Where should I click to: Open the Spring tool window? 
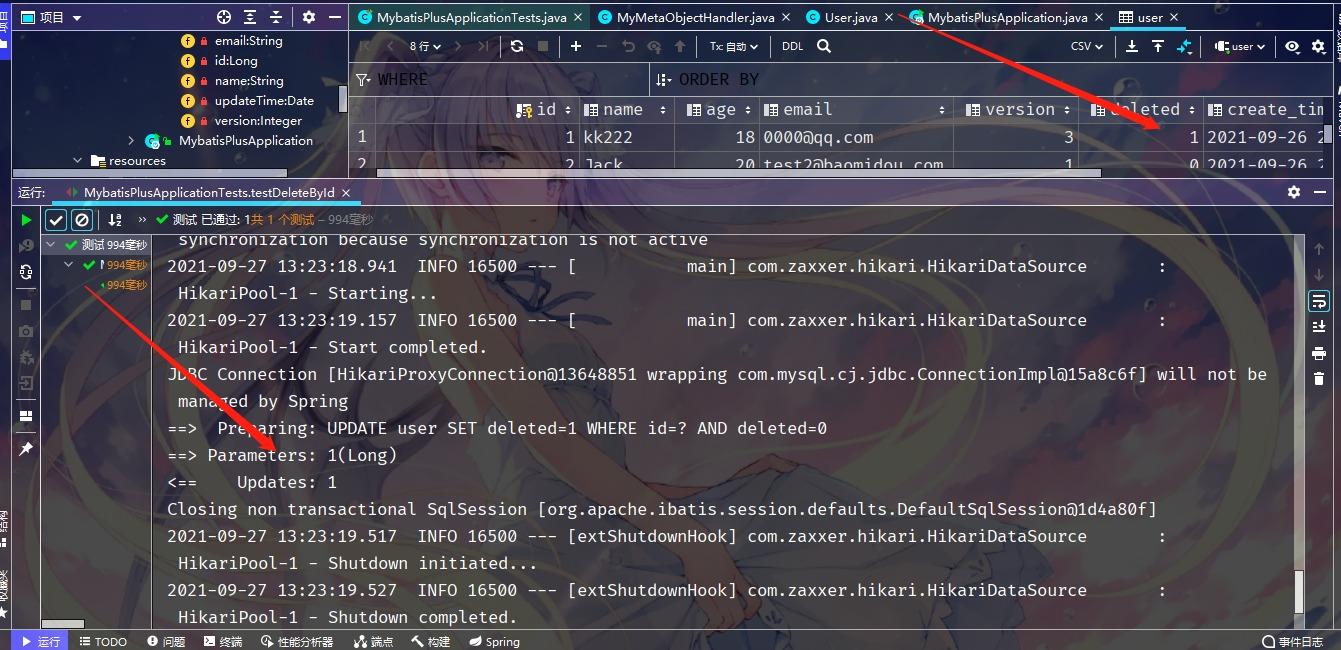pyautogui.click(x=494, y=641)
